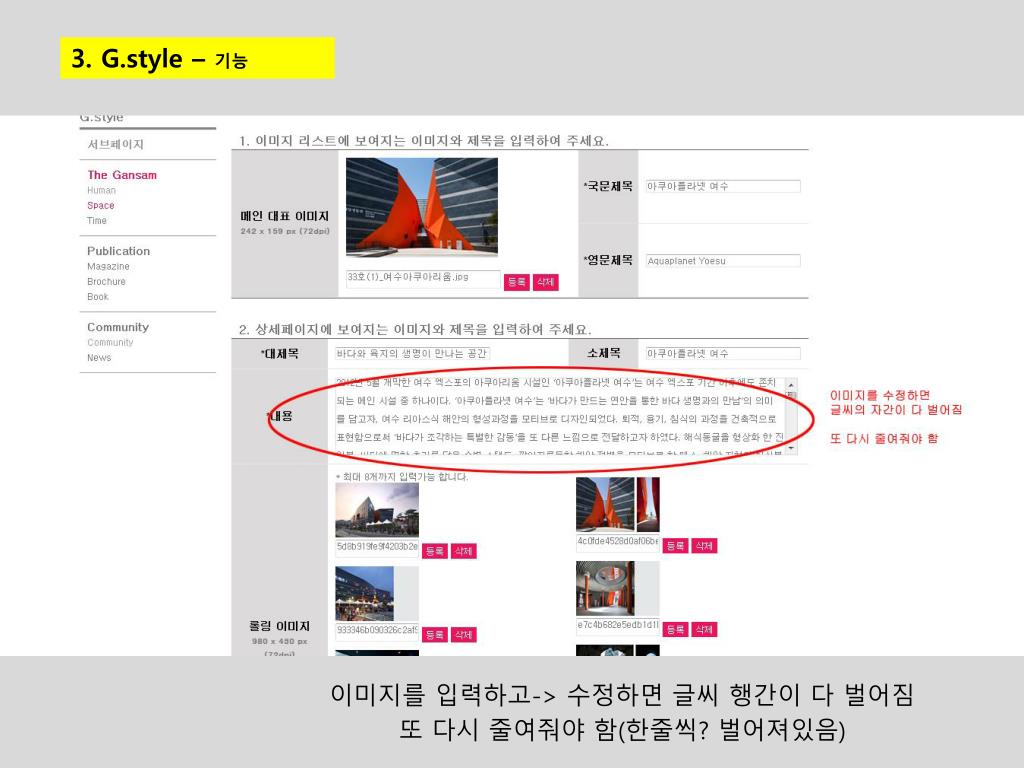This screenshot has width=1024, height=768.
Task: Select rolling image thumbnail 933346b09
Action: [x=377, y=594]
